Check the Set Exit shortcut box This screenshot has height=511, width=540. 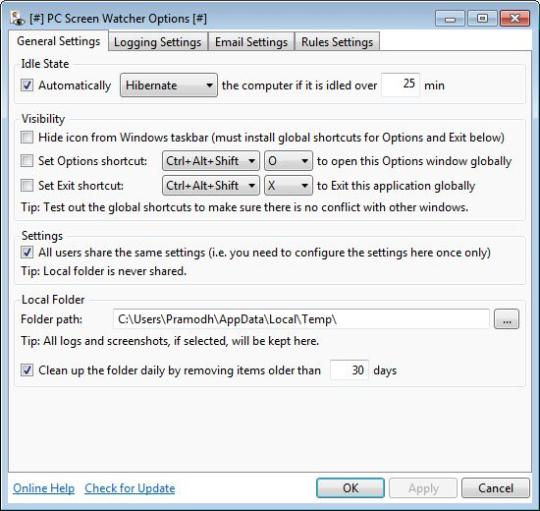[27, 186]
